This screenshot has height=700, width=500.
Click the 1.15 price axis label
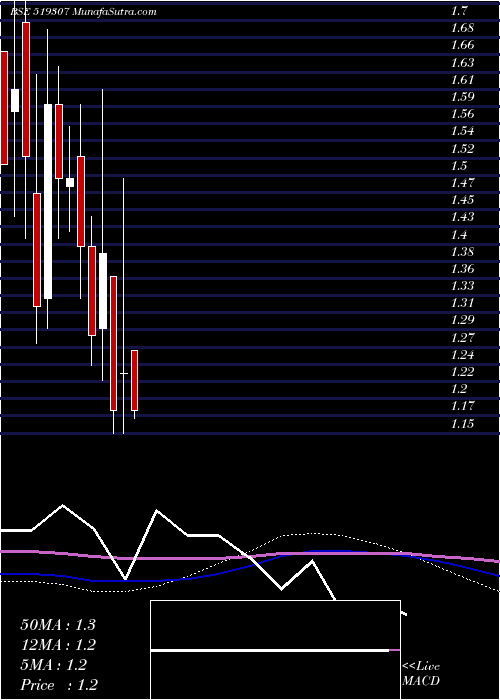[x=462, y=424]
